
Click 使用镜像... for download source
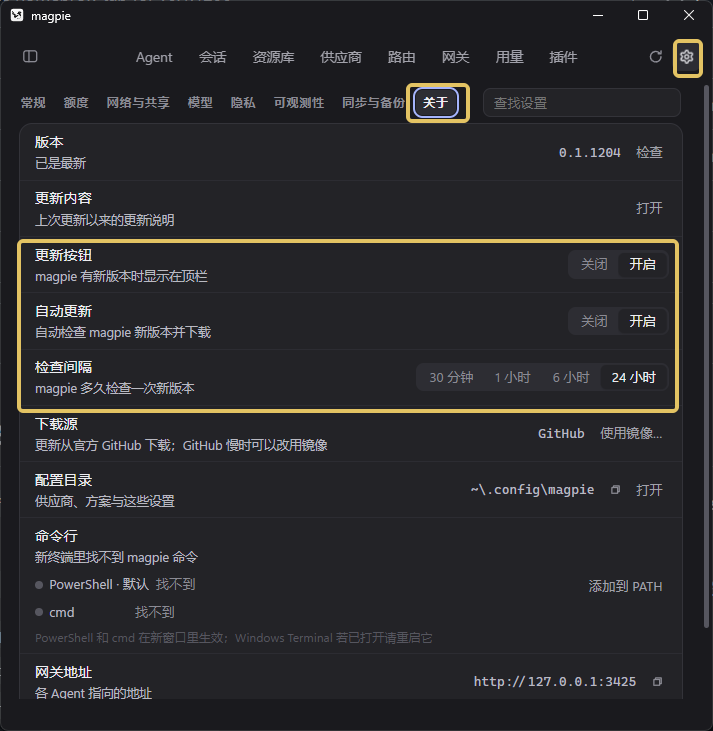click(x=631, y=434)
